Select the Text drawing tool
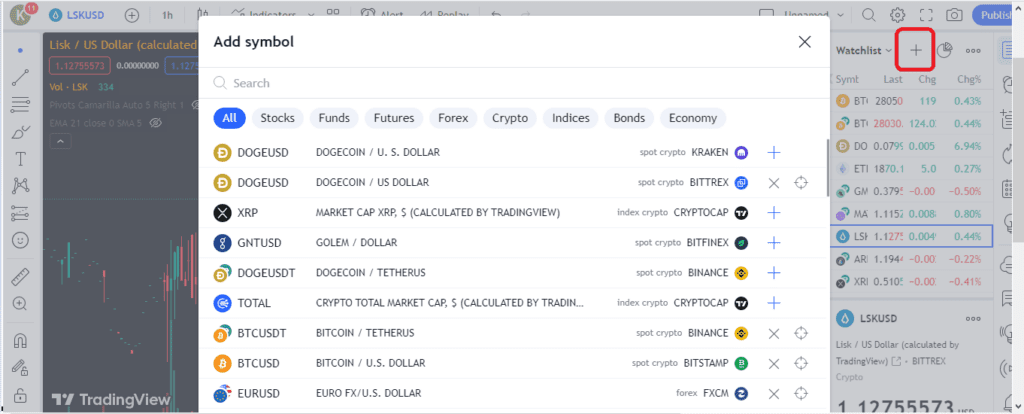The image size is (1024, 414). click(20, 159)
